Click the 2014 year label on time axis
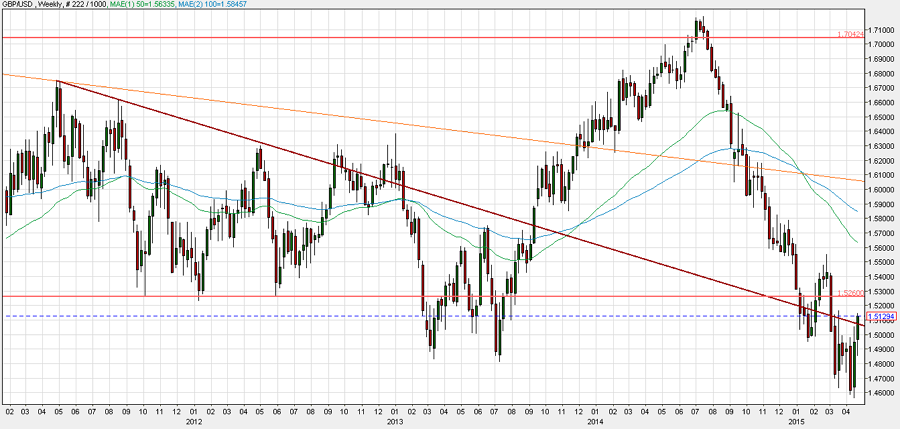This screenshot has height=429, width=900. (597, 422)
